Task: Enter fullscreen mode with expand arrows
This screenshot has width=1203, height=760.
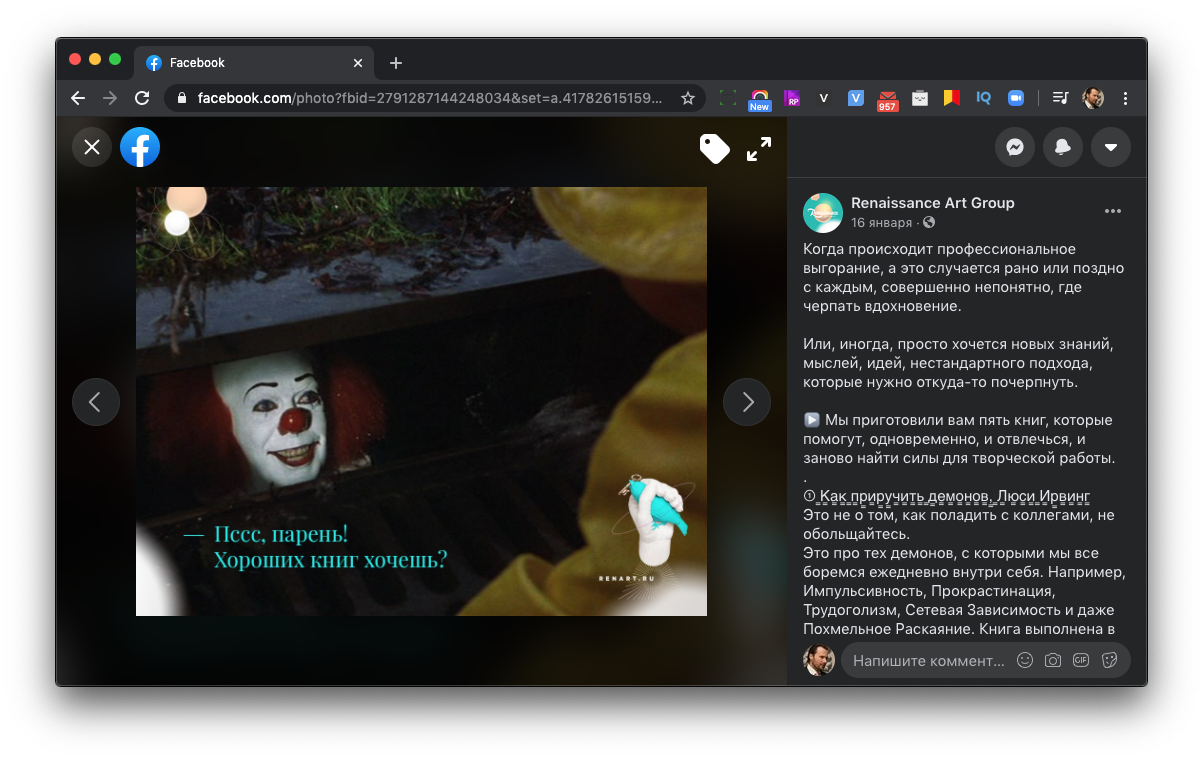Action: coord(759,149)
